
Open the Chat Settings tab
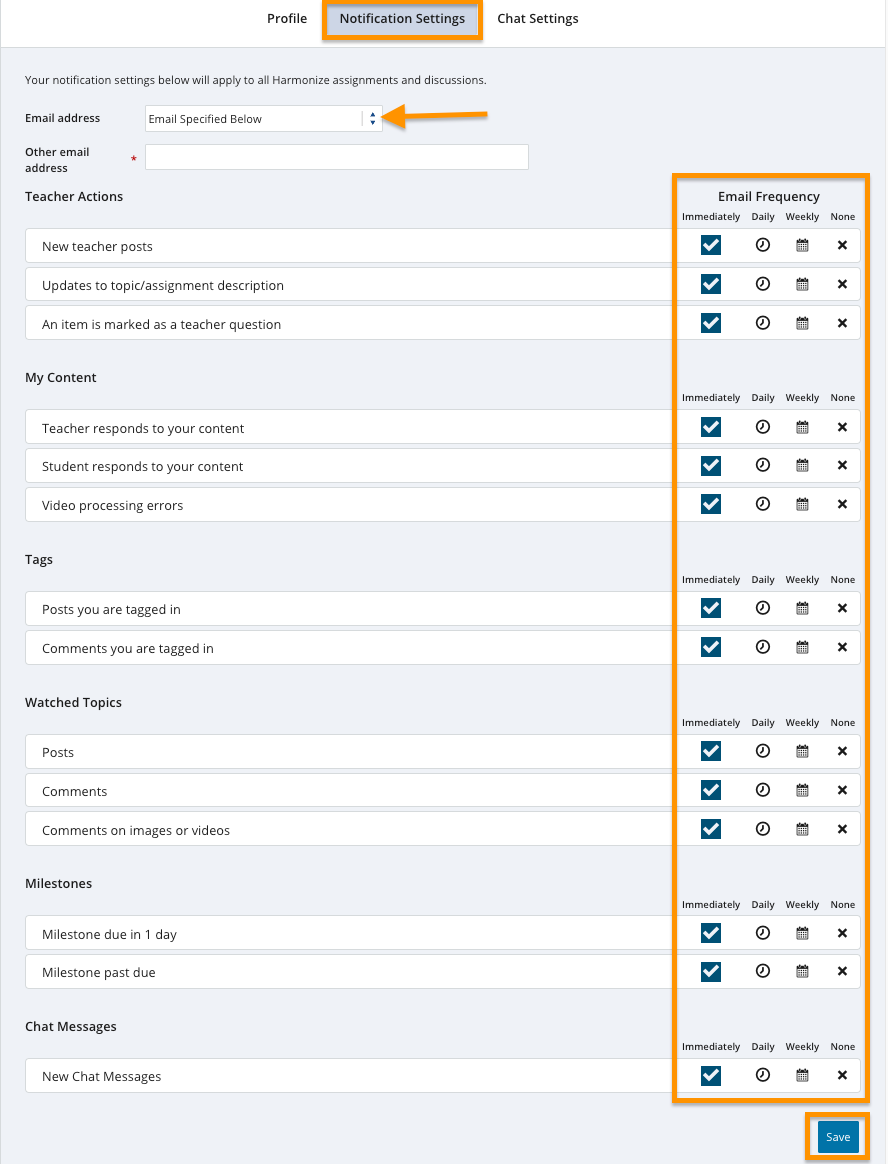tap(538, 19)
